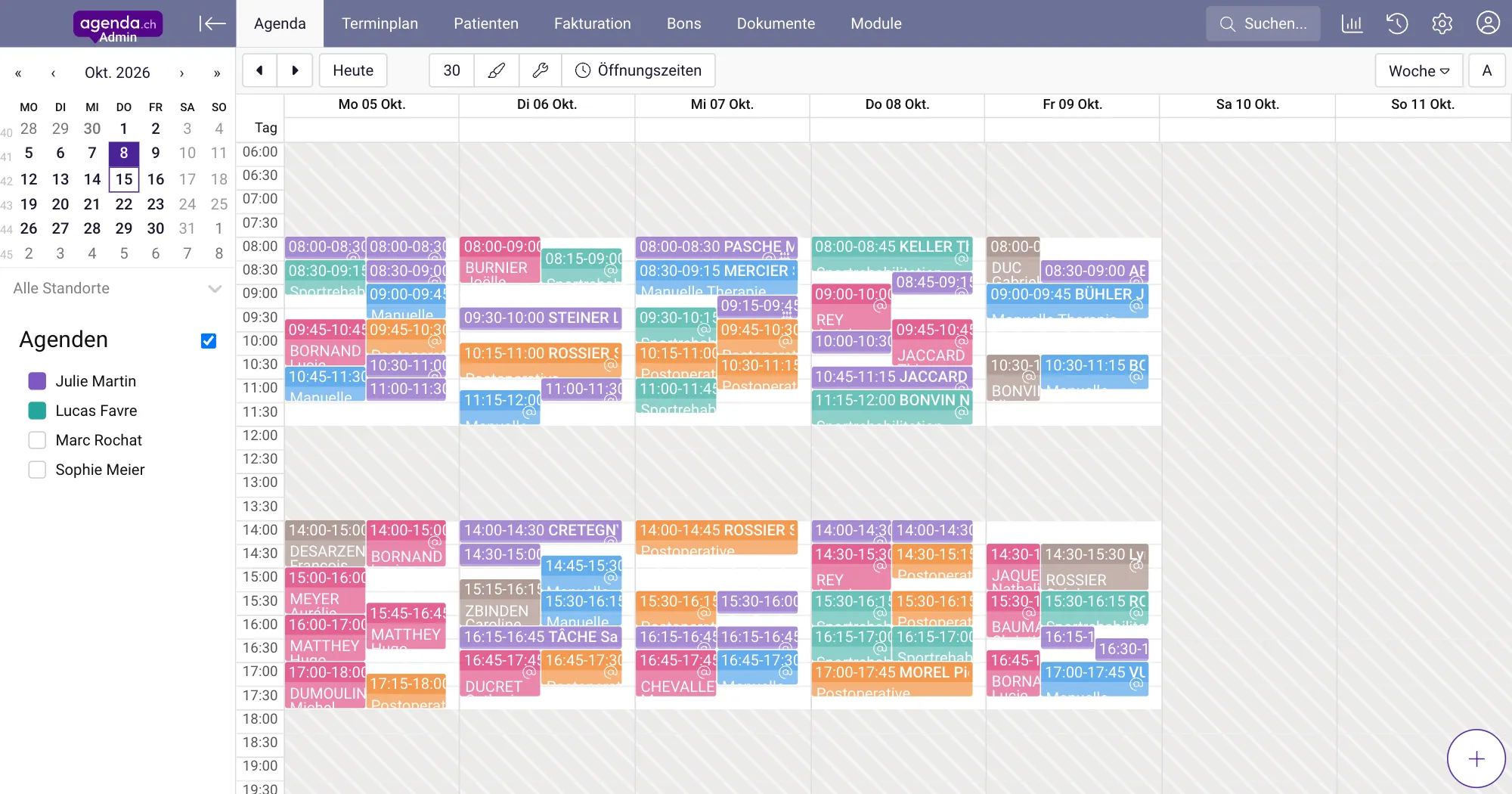Open the 30 minute interval selector
This screenshot has height=794, width=1512.
(451, 70)
